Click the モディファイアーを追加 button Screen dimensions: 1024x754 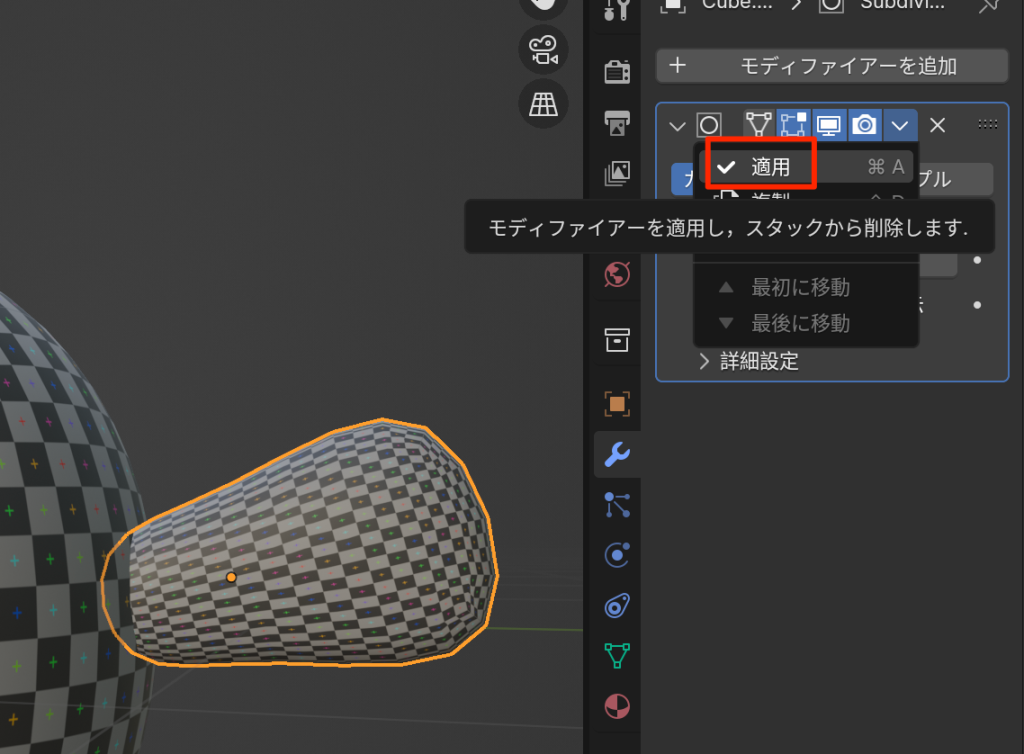[832, 66]
